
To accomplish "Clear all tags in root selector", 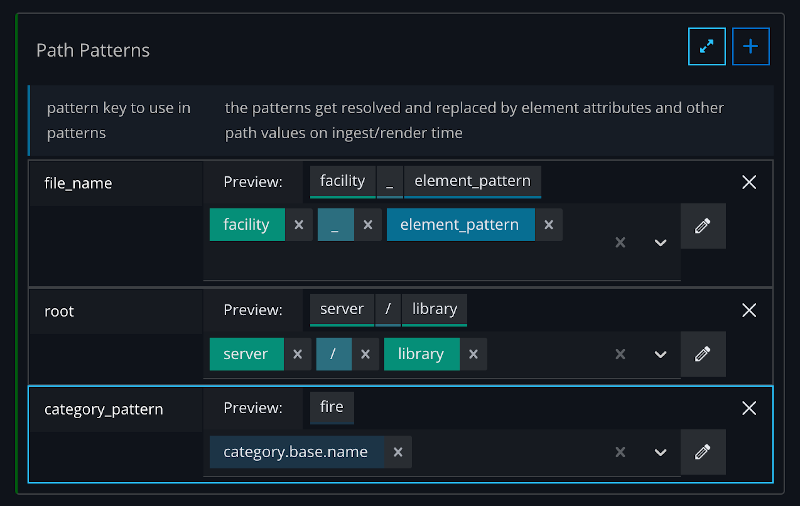I will point(620,354).
